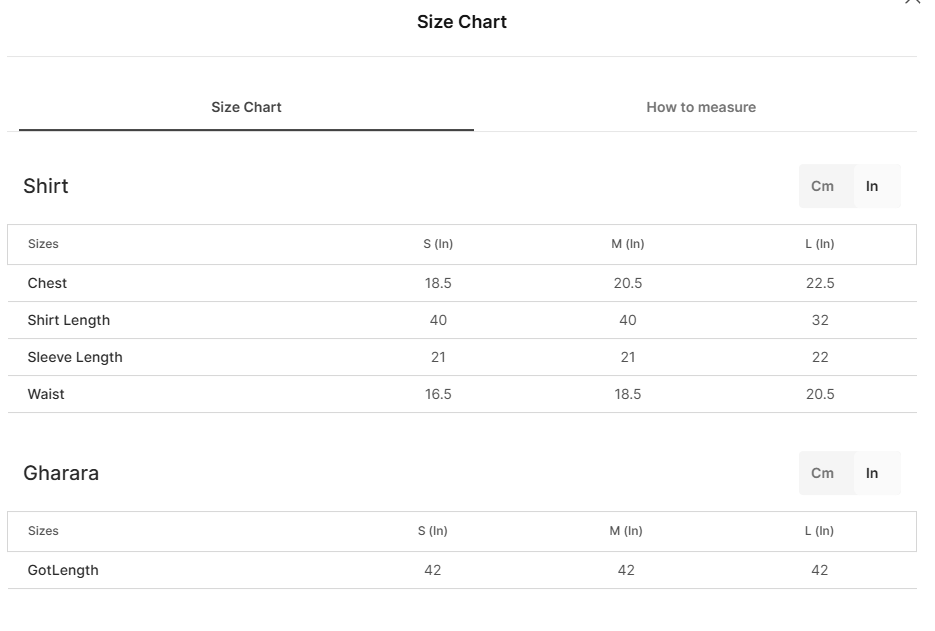Switch Gharara units to In
Screen dimensions: 935x631
coord(872,473)
